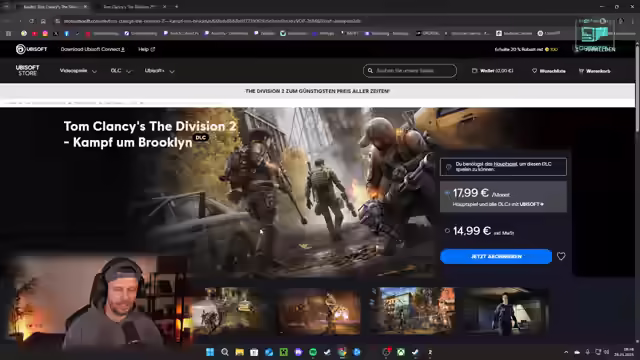Open the Warenkorb shopping cart
This screenshot has width=640, height=360.
pyautogui.click(x=595, y=71)
